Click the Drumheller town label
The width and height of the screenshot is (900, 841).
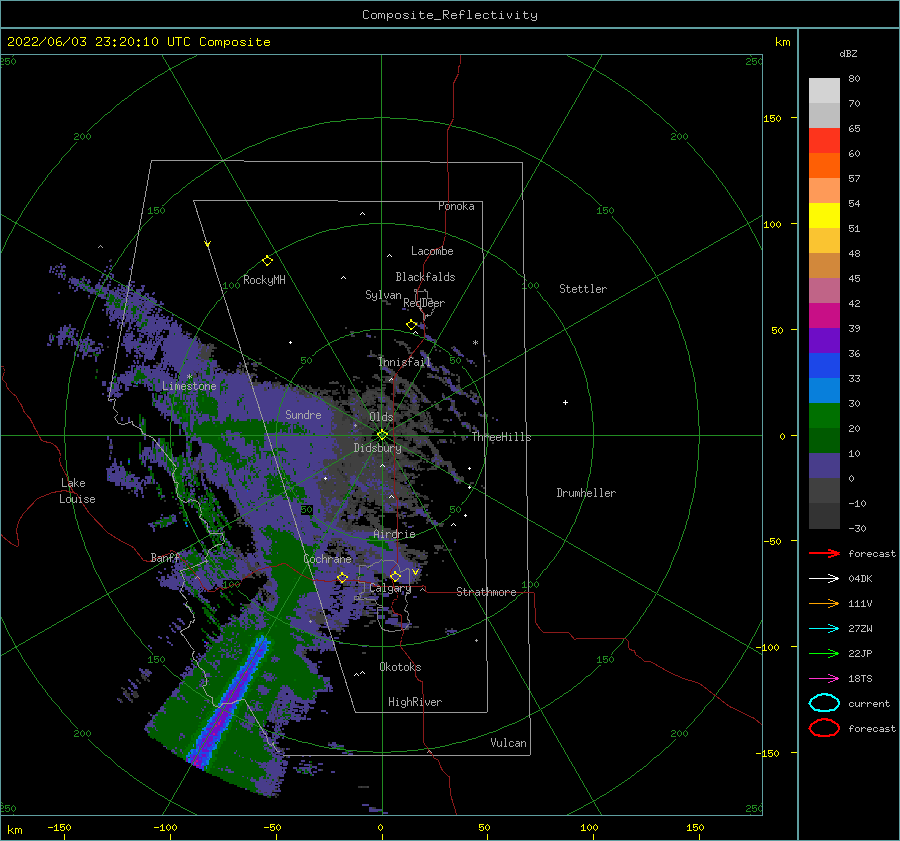pos(586,493)
